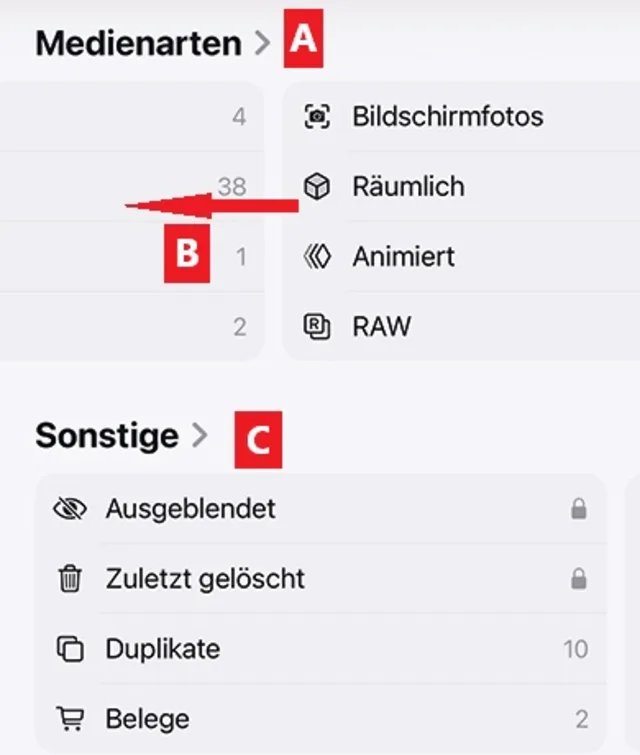
Task: Open Duplikate album list entry
Action: [162, 649]
